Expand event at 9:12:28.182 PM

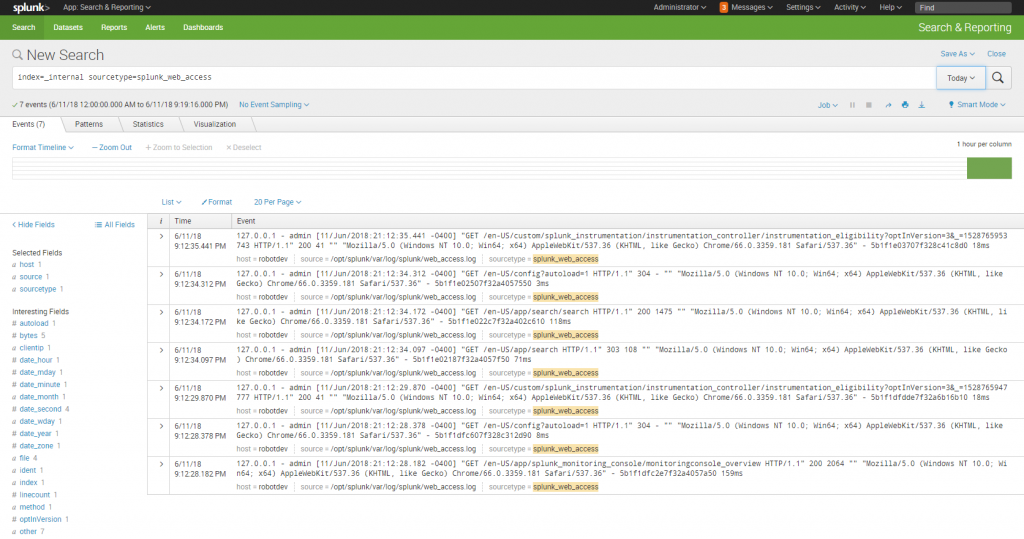point(161,464)
